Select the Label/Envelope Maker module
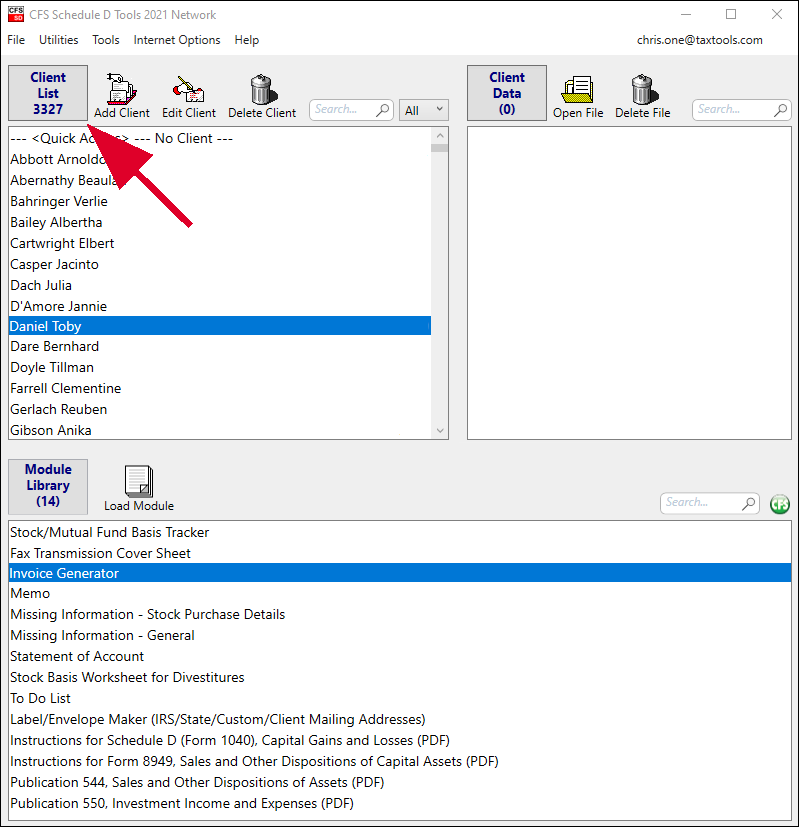The height and width of the screenshot is (827, 799). pyautogui.click(x=400, y=720)
